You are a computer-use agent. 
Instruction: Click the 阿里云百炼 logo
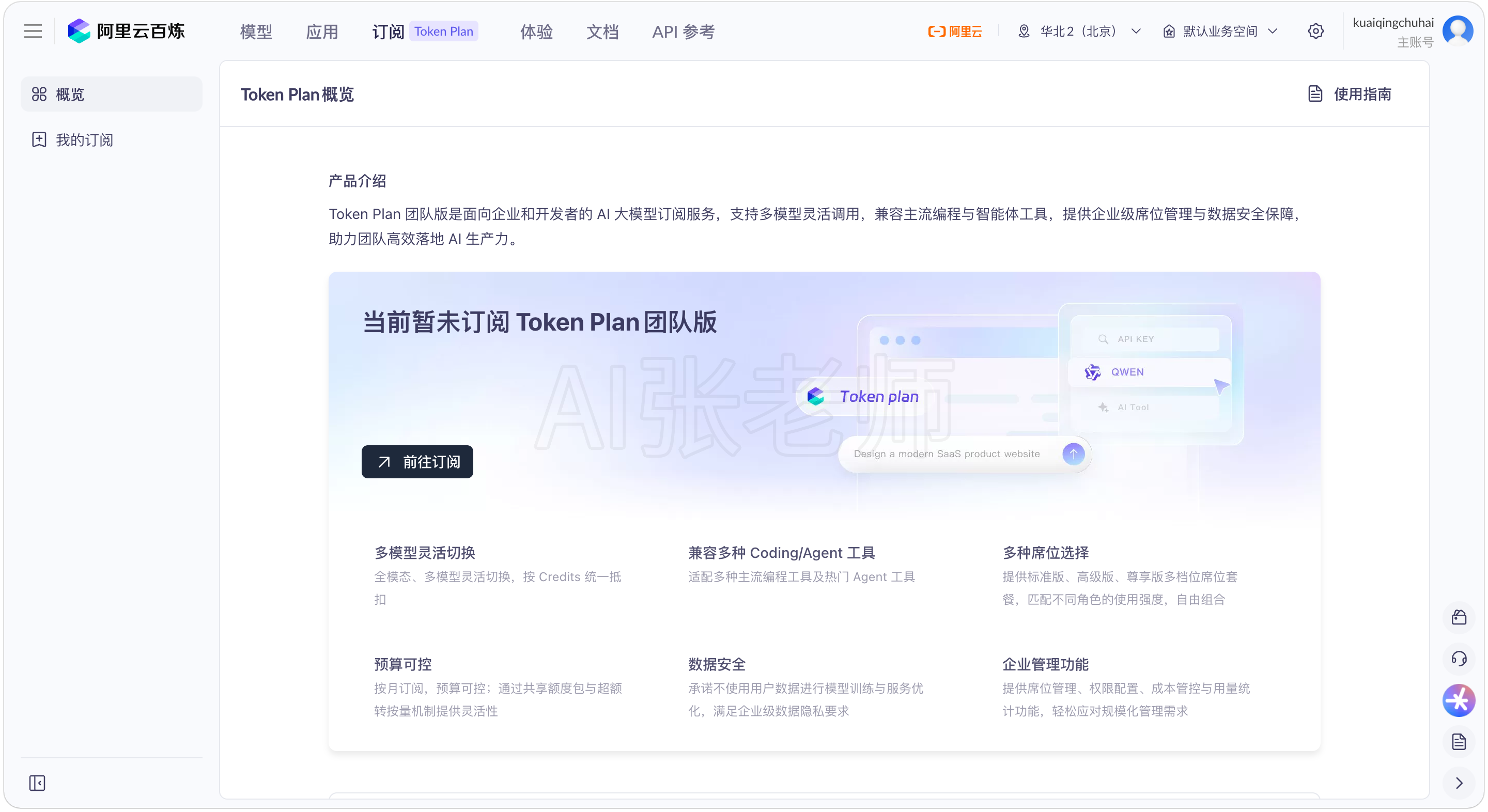click(x=126, y=31)
